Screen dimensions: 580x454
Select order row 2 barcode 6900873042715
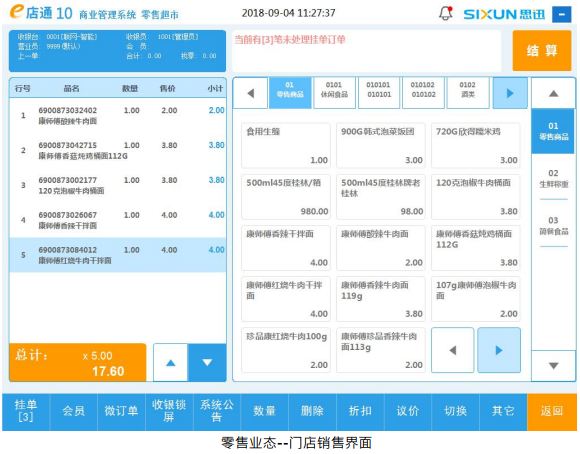(118, 150)
